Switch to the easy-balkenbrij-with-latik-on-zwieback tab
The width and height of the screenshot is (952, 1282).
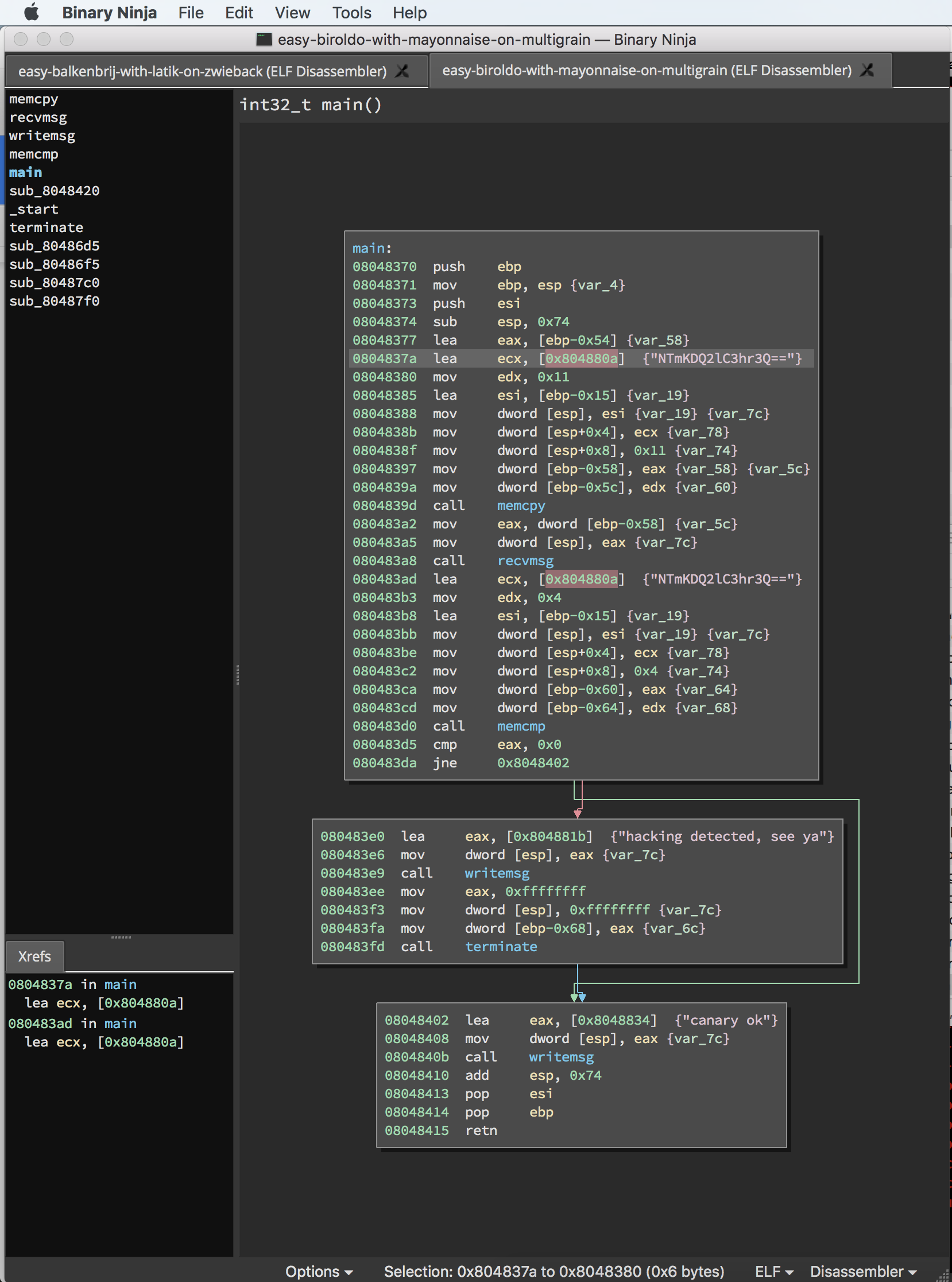click(202, 71)
